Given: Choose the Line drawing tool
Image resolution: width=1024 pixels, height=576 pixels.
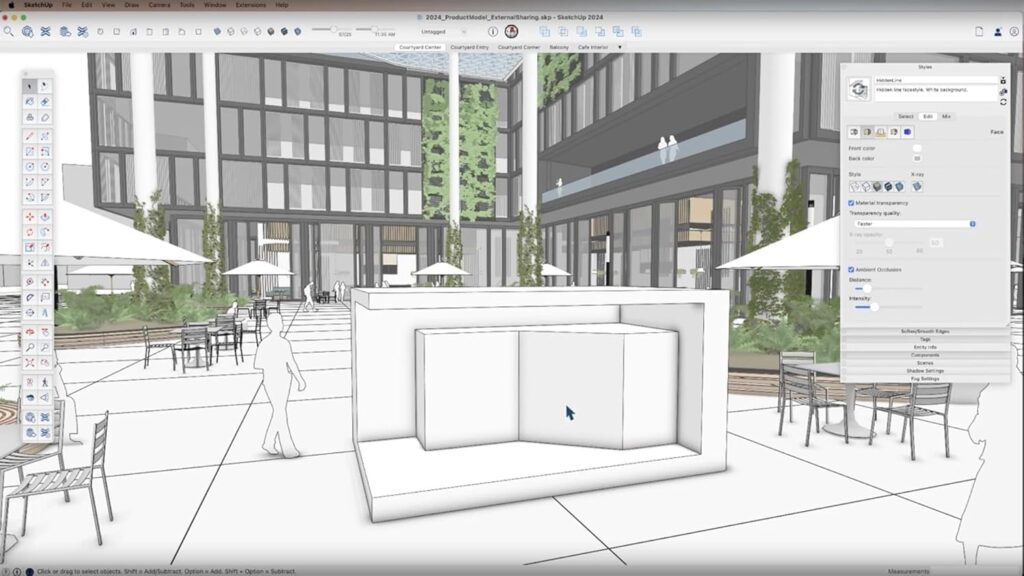Looking at the screenshot, I should (x=30, y=135).
